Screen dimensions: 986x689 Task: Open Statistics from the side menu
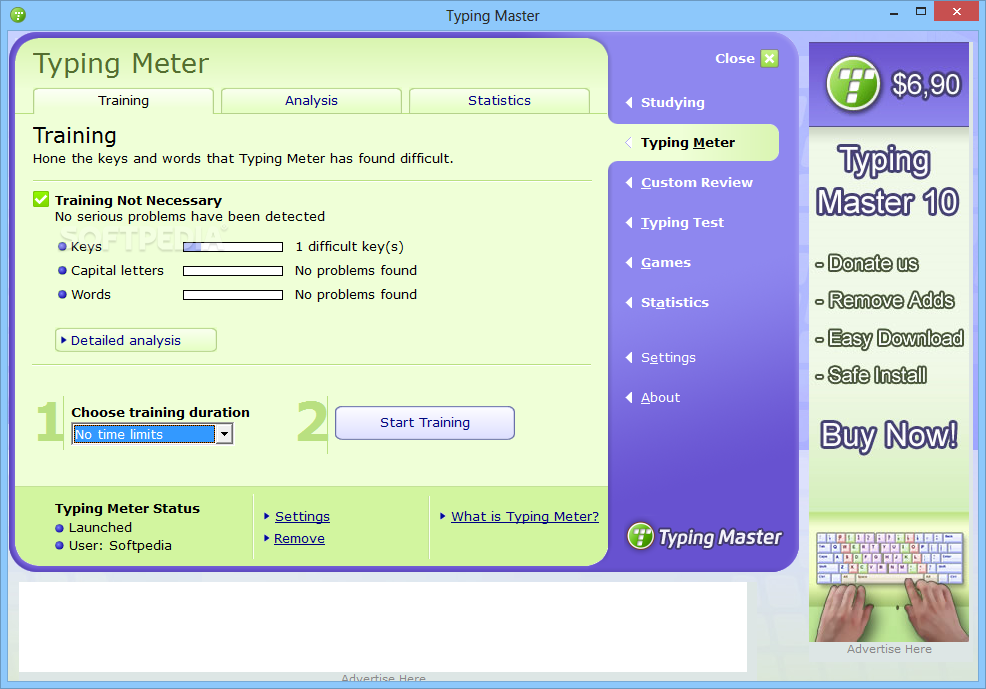click(x=674, y=302)
